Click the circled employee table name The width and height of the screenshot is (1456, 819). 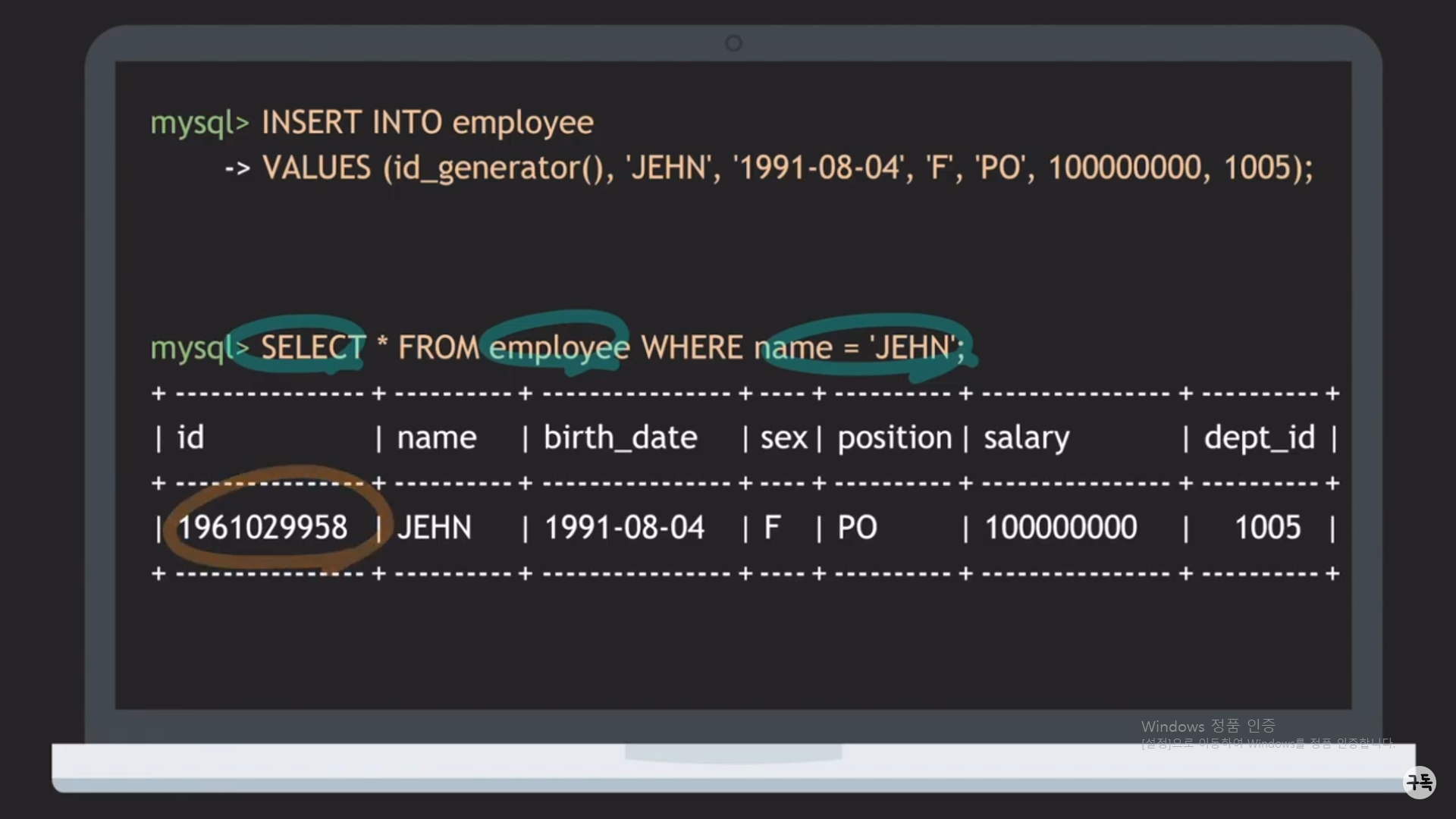[560, 347]
